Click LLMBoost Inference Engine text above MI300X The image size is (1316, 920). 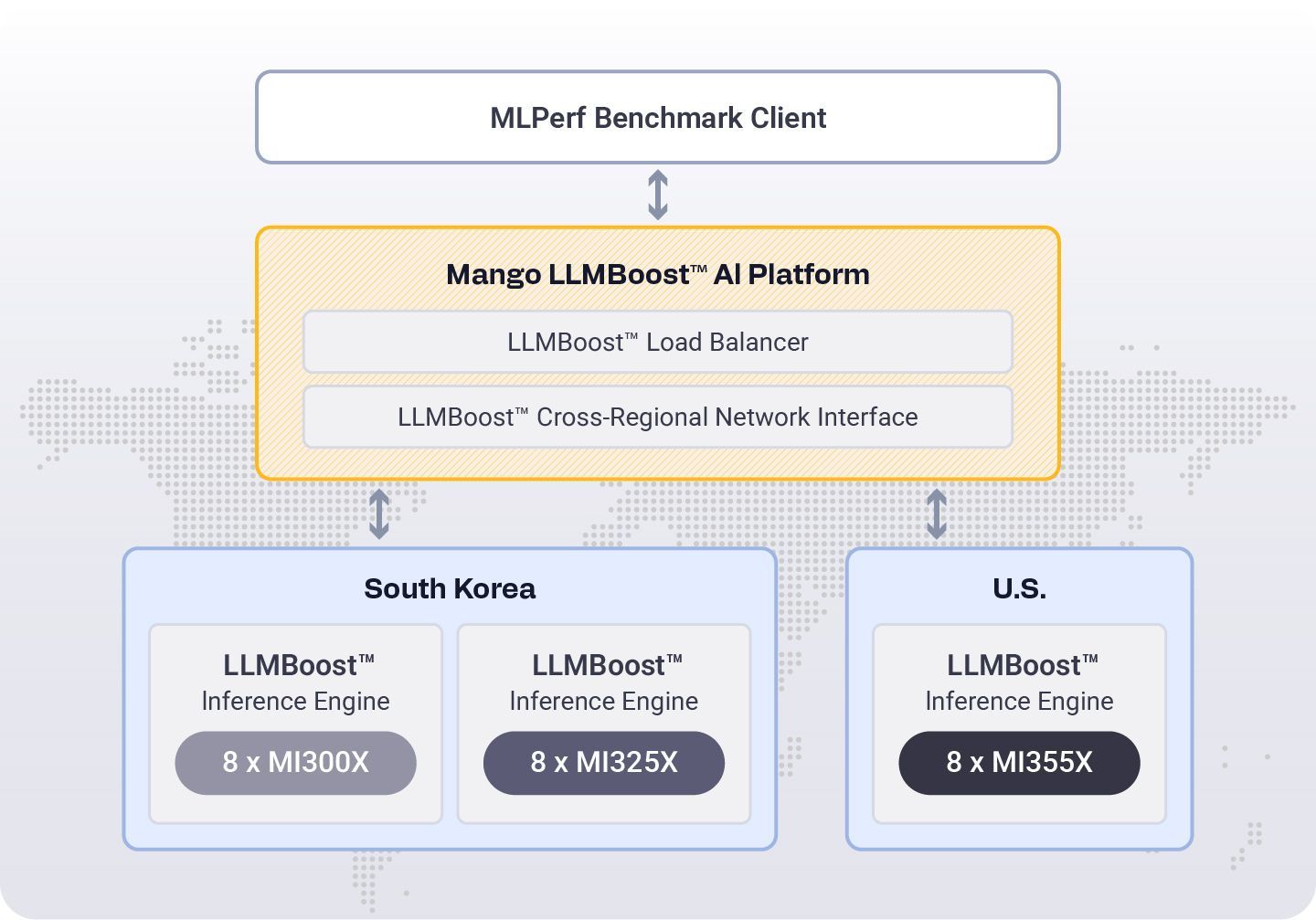click(296, 682)
